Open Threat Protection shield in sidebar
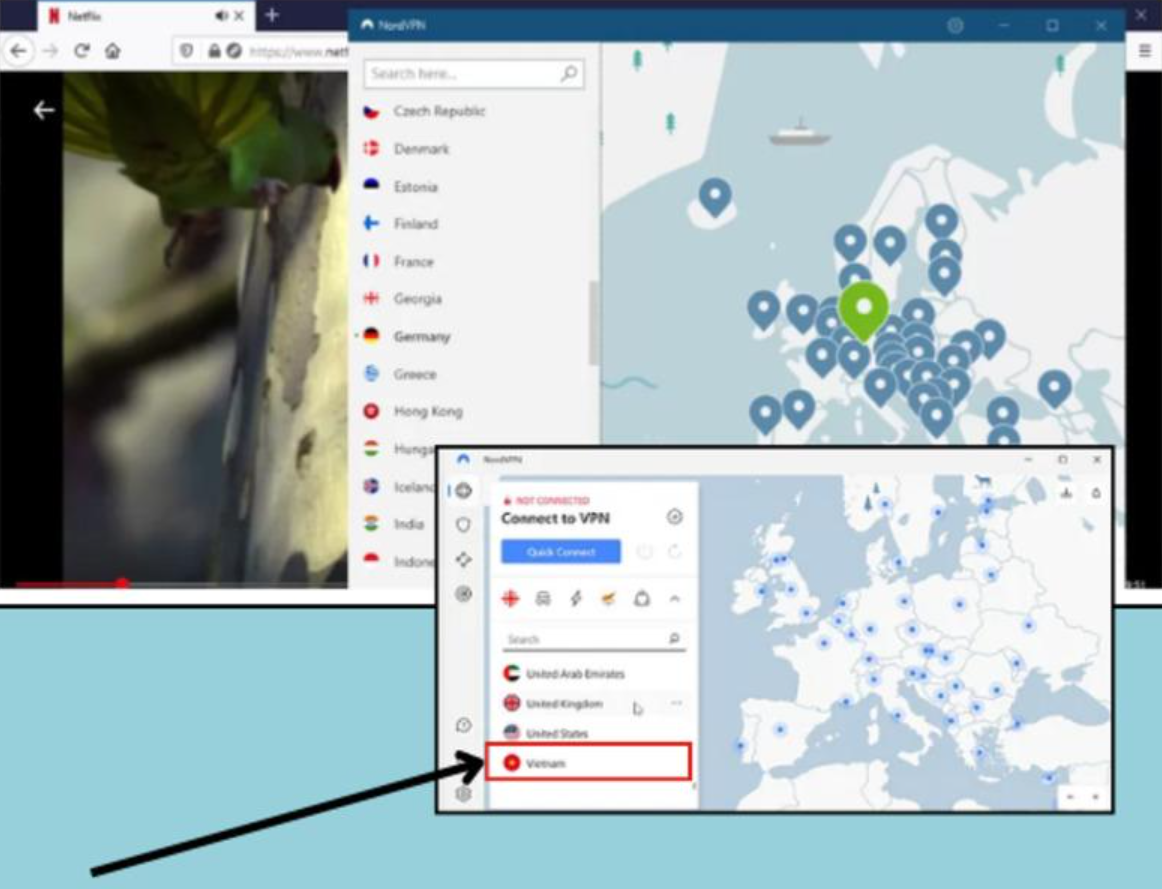Viewport: 1162px width, 889px height. click(x=463, y=525)
